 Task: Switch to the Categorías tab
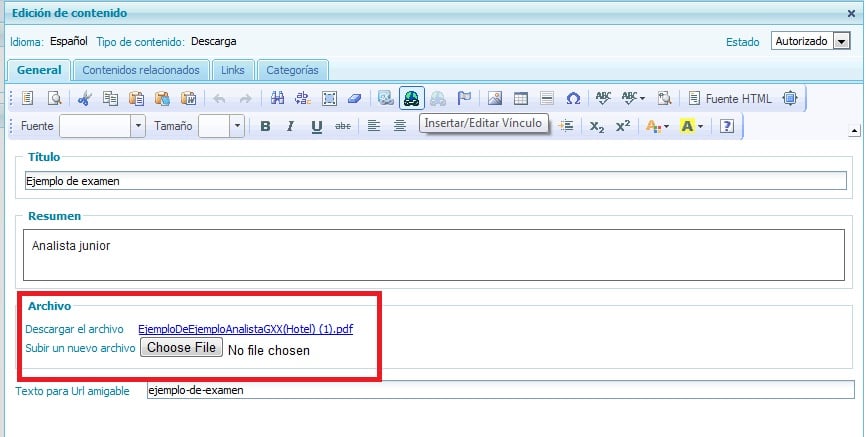(292, 70)
